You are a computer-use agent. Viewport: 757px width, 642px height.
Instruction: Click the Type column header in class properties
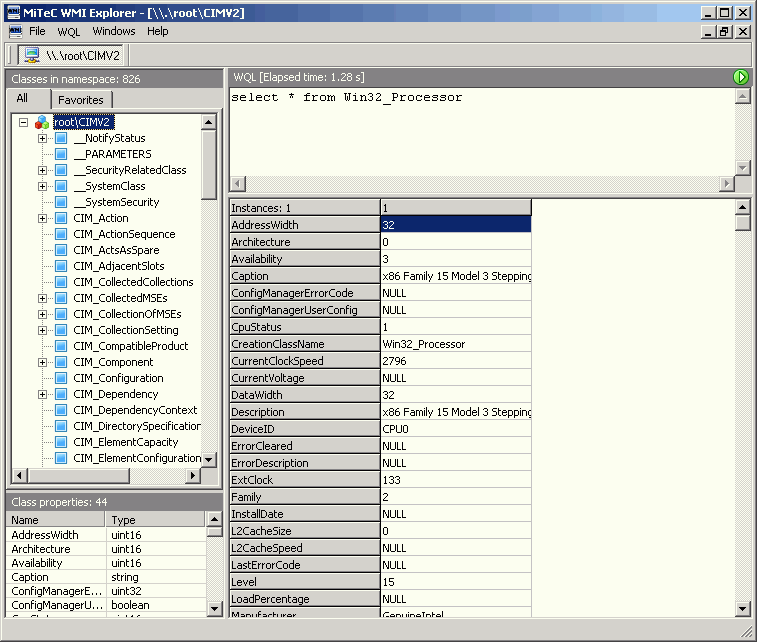[x=155, y=520]
